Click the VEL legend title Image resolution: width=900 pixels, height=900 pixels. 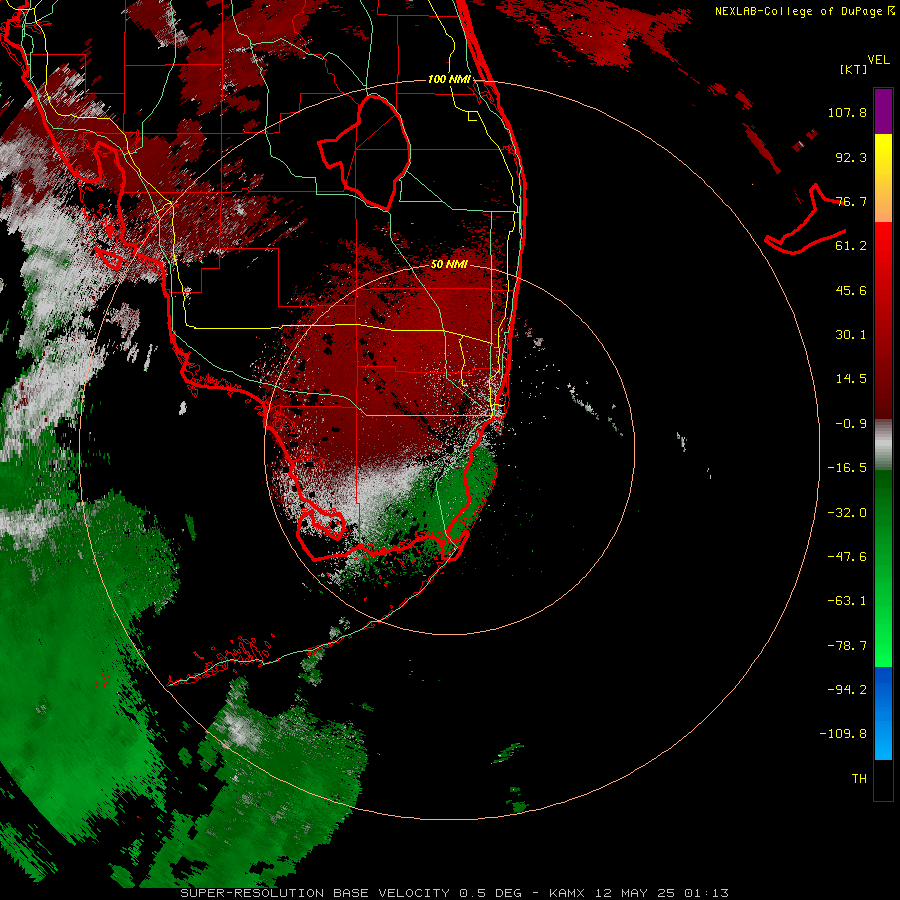coord(879,60)
